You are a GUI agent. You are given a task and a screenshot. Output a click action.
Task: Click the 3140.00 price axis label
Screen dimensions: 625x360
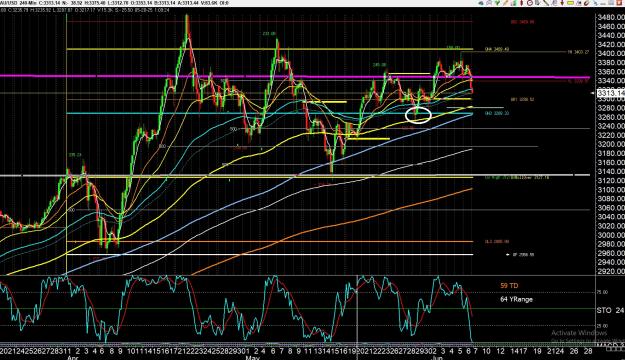pos(611,171)
